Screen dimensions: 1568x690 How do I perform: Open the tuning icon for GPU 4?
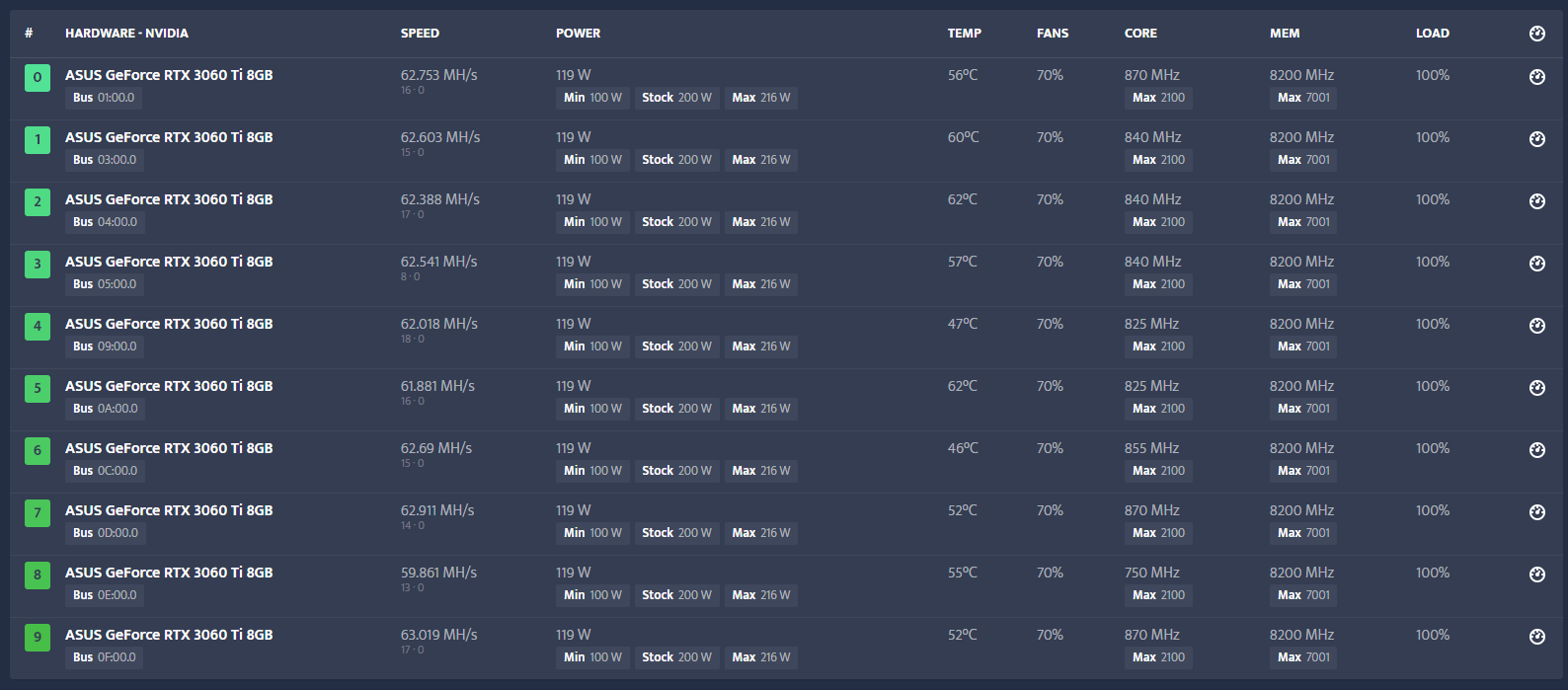[x=1537, y=326]
